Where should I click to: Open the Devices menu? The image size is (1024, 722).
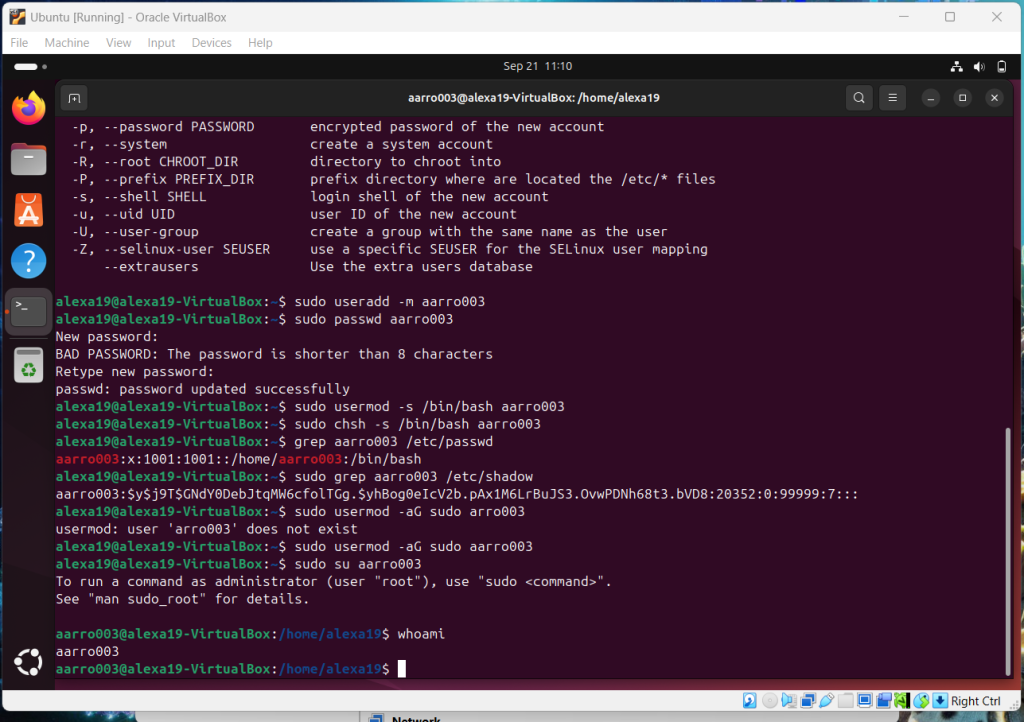click(x=211, y=43)
